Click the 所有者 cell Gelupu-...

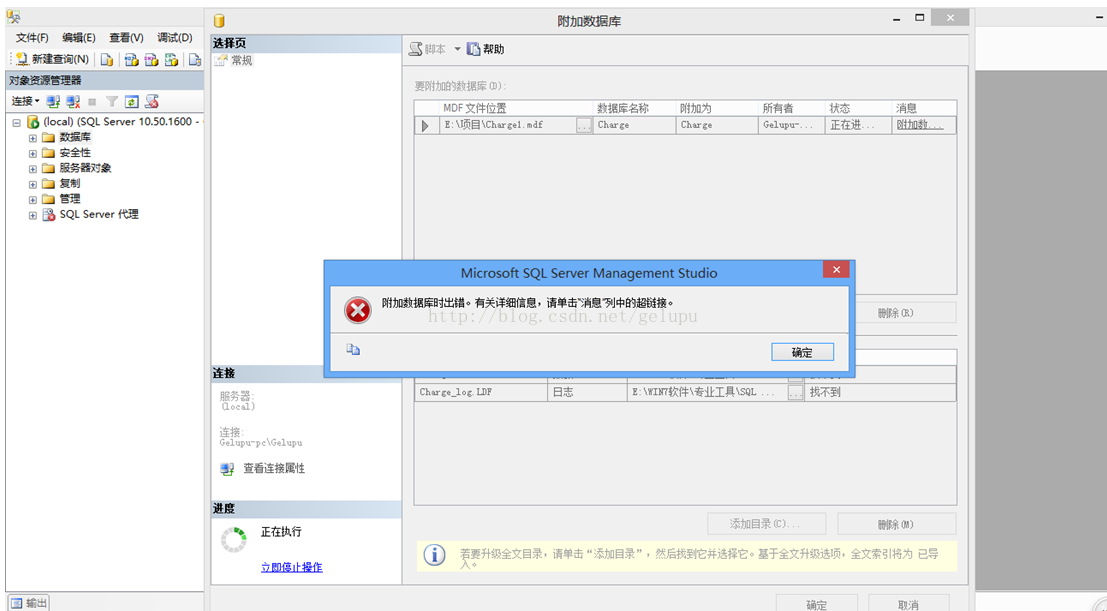791,125
